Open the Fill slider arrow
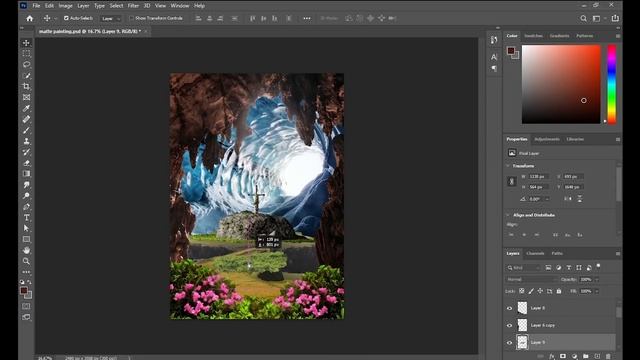This screenshot has height=360, width=640. 597,291
